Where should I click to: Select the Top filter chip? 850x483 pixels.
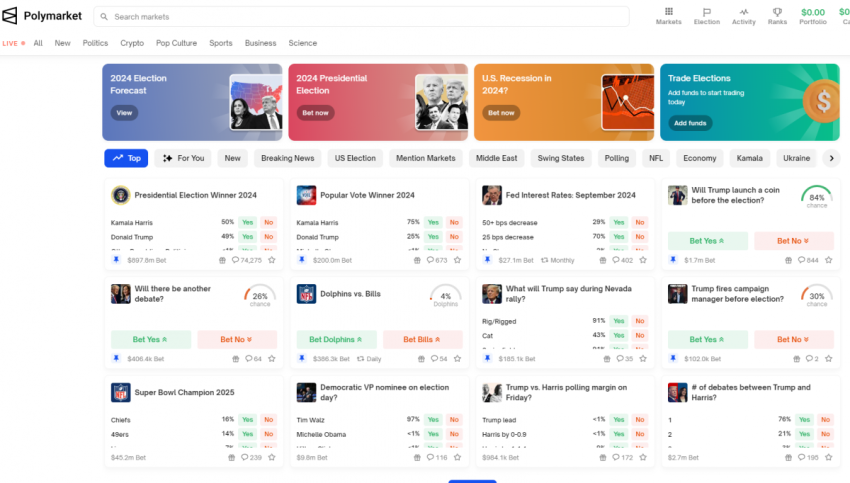click(126, 158)
